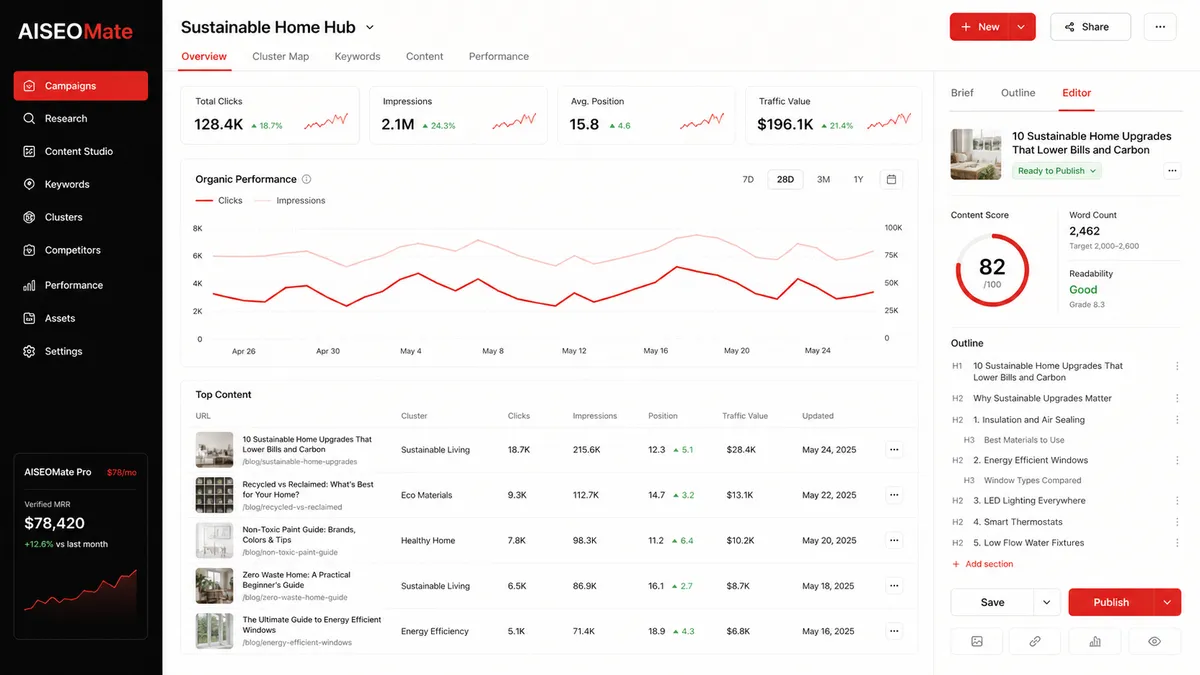Viewport: 1200px width, 675px height.
Task: Sort table by Impressions column header
Action: (595, 416)
